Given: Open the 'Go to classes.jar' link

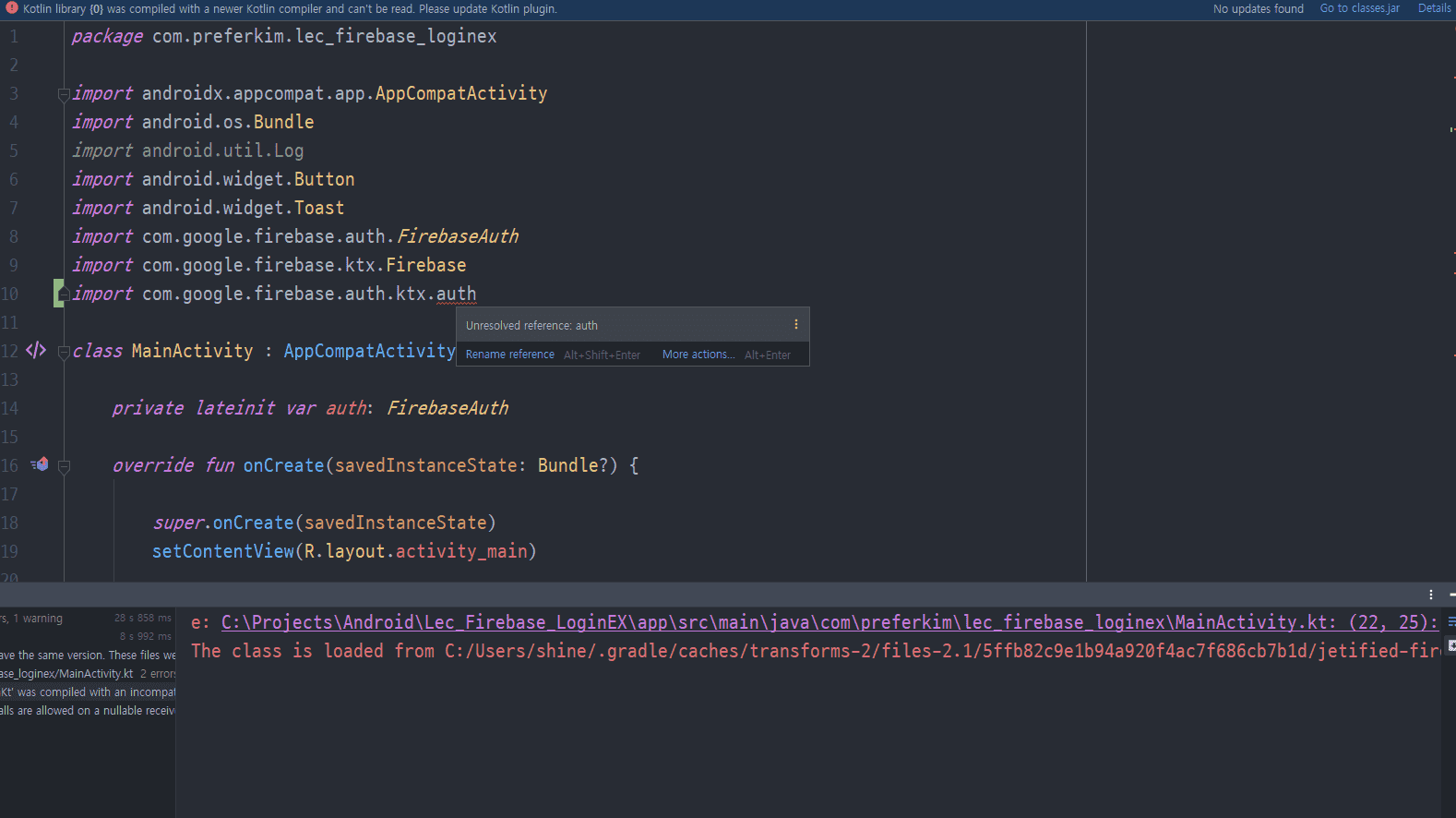Looking at the screenshot, I should (x=1359, y=8).
